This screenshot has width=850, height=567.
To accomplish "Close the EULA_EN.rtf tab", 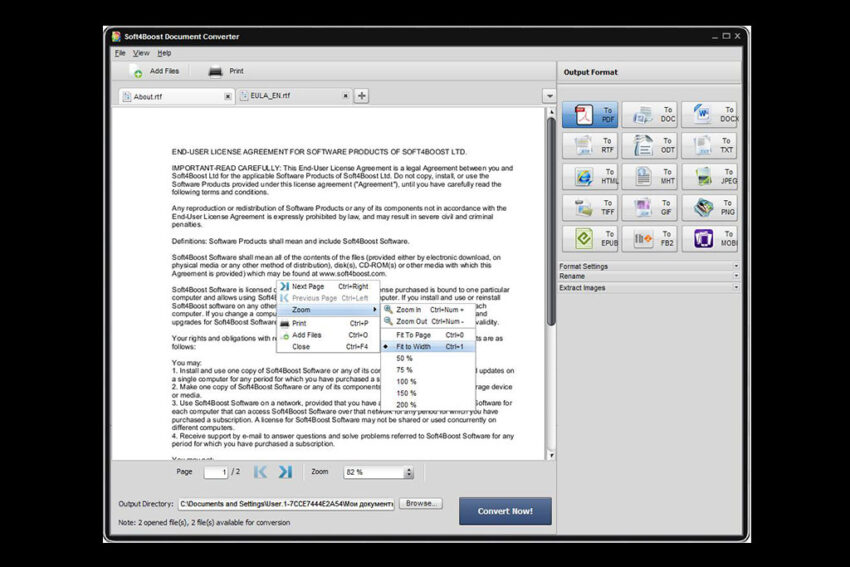I will coord(345,96).
